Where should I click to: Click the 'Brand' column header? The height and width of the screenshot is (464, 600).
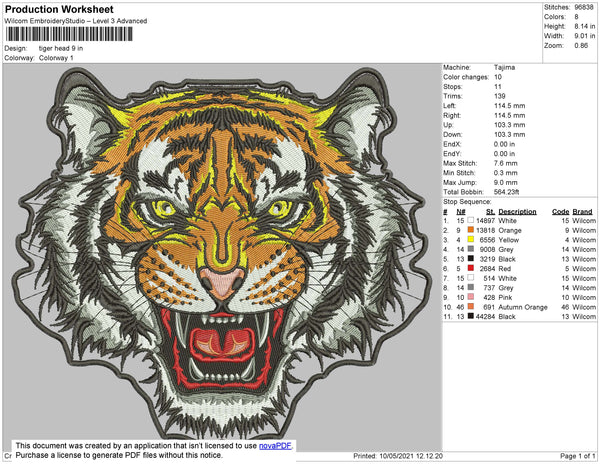pos(582,212)
